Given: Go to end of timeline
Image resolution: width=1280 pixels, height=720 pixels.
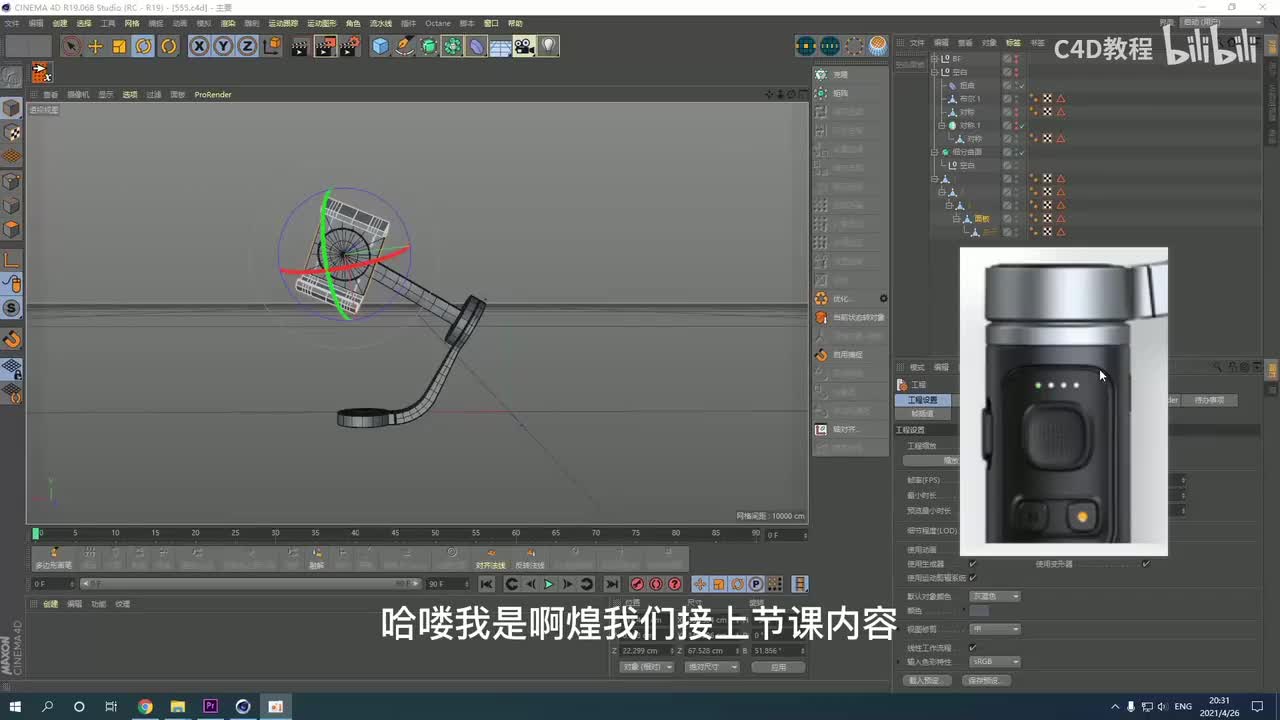Looking at the screenshot, I should click(612, 584).
